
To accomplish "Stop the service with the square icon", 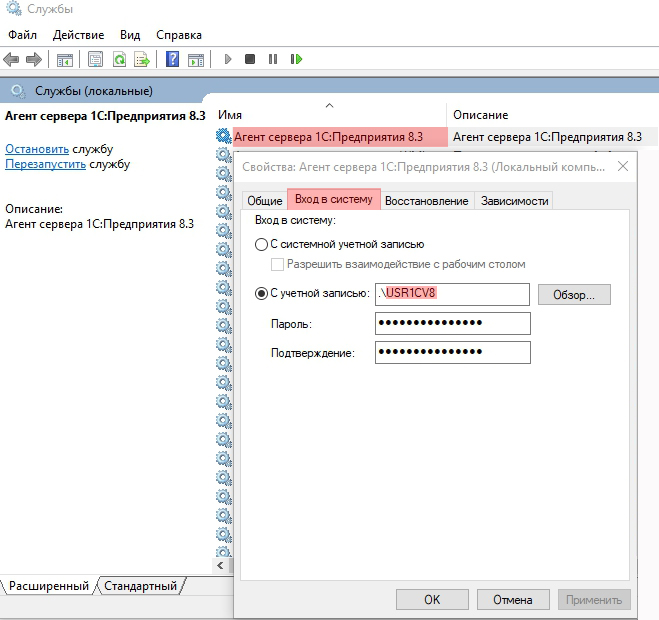I will pos(250,59).
